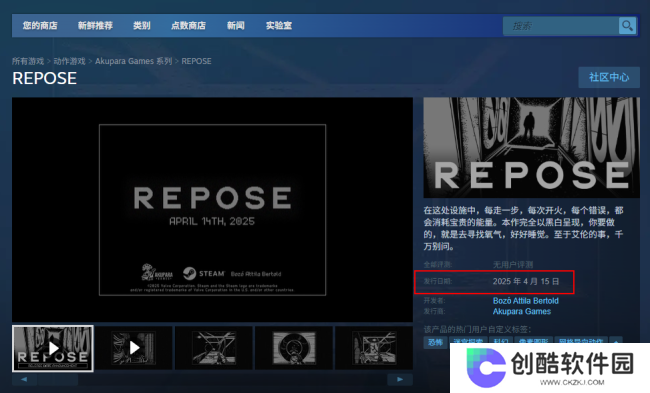Click the left arrow of thumbnail strip
650x393 pixels.
tap(24, 379)
